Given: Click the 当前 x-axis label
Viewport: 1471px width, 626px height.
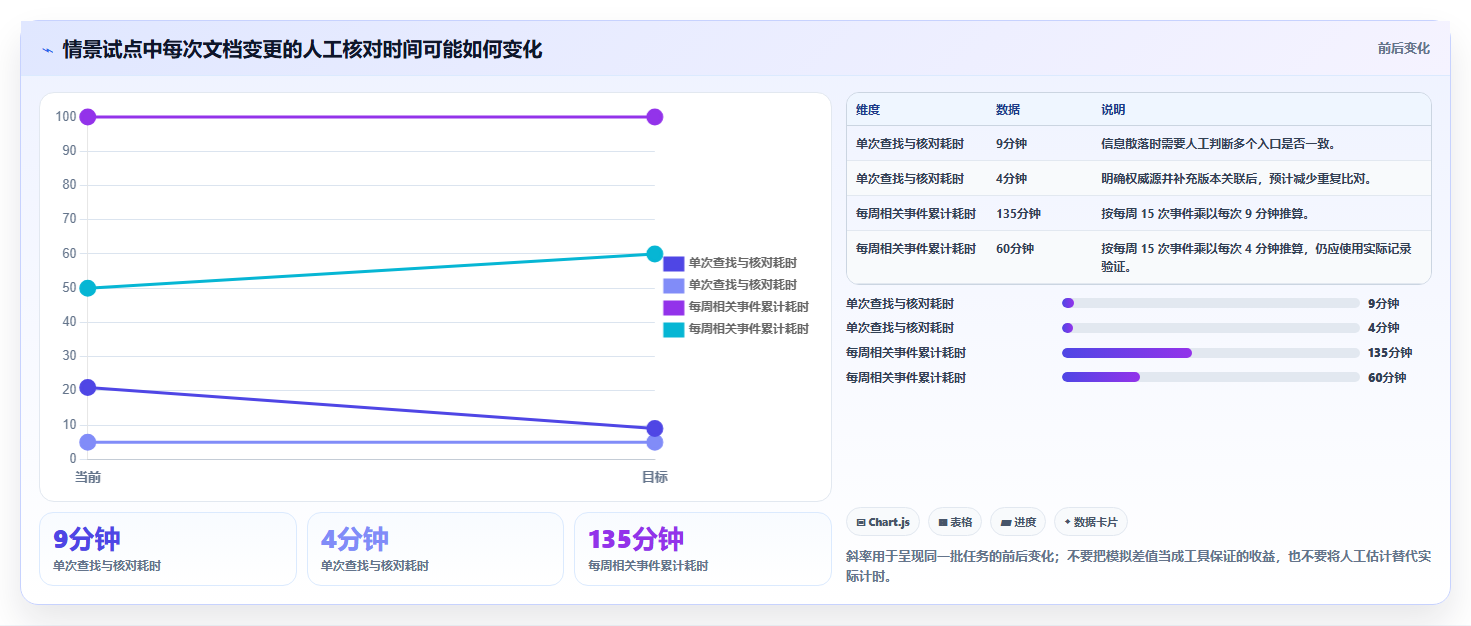Looking at the screenshot, I should tap(88, 477).
